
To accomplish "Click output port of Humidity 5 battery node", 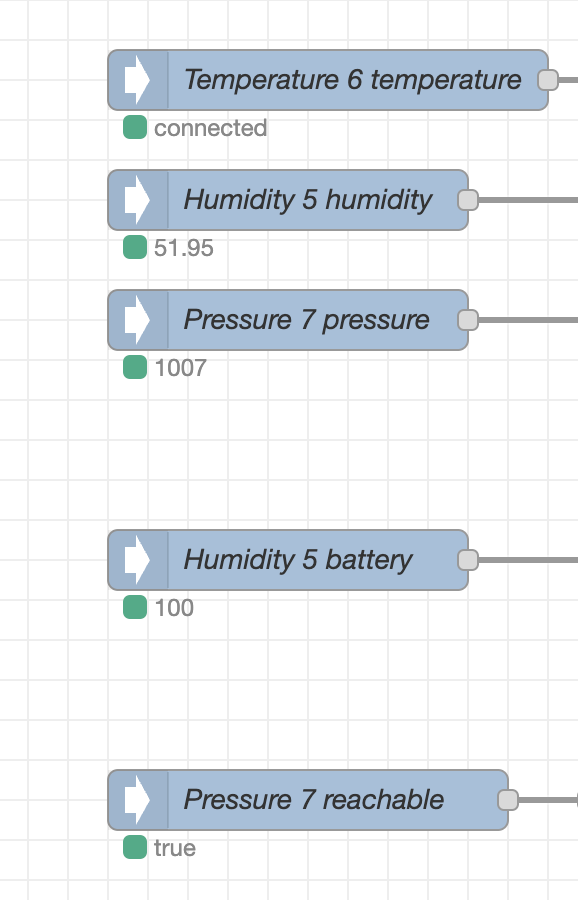I will (x=468, y=560).
